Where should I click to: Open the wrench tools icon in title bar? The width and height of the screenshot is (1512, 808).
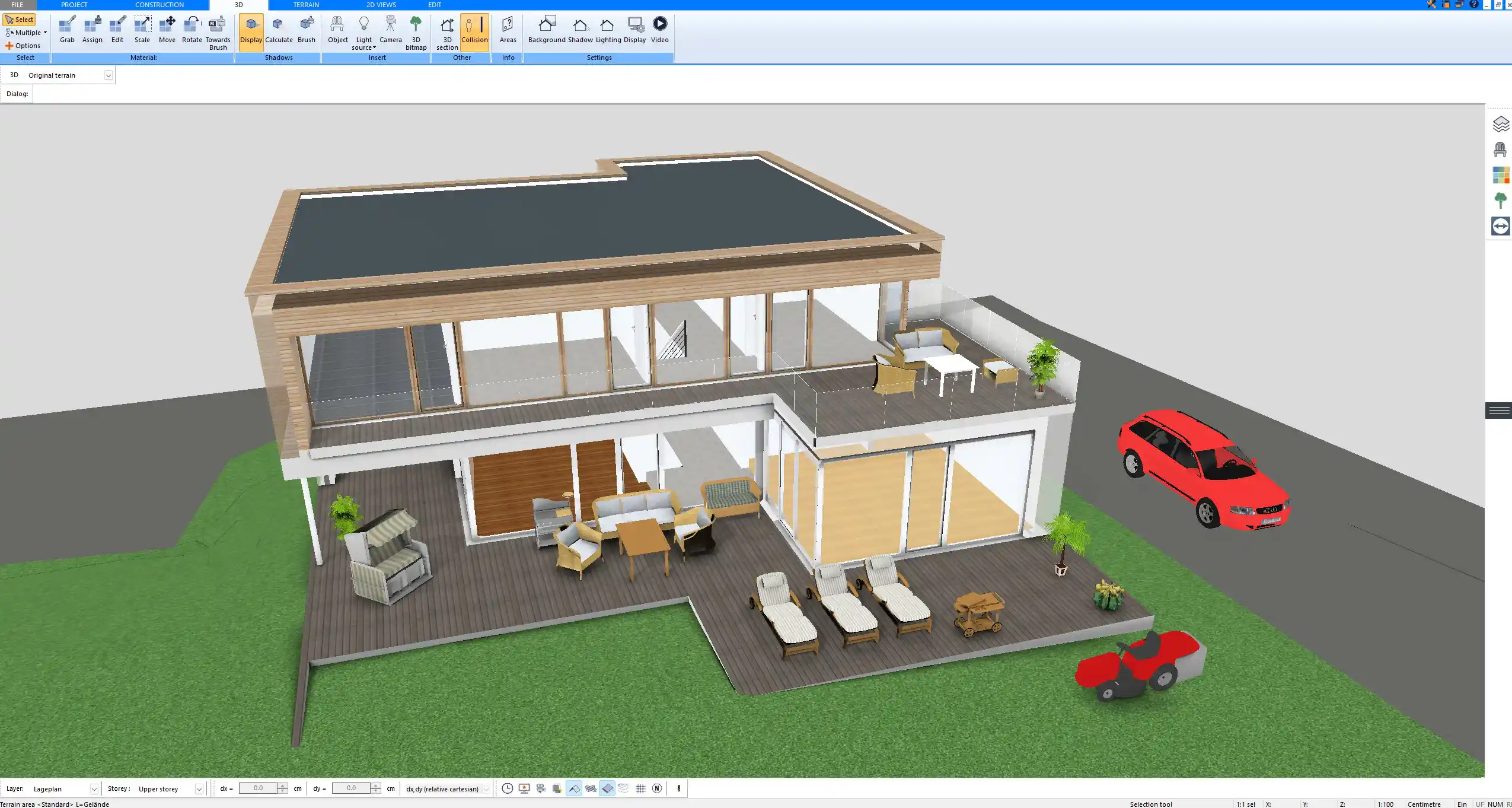point(1431,4)
